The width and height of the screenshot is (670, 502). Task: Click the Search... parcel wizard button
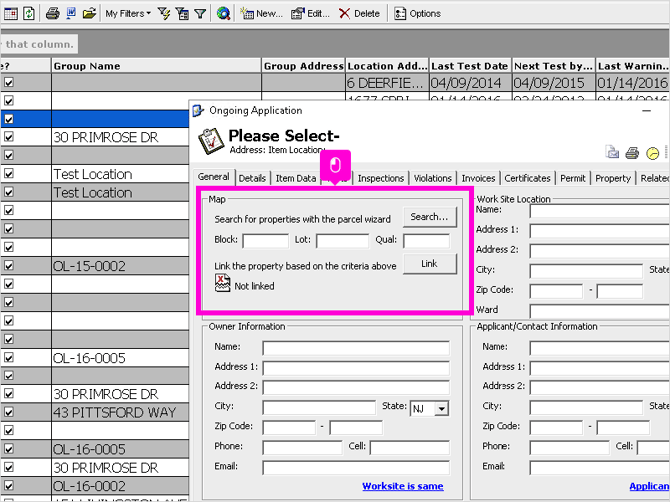[429, 217]
